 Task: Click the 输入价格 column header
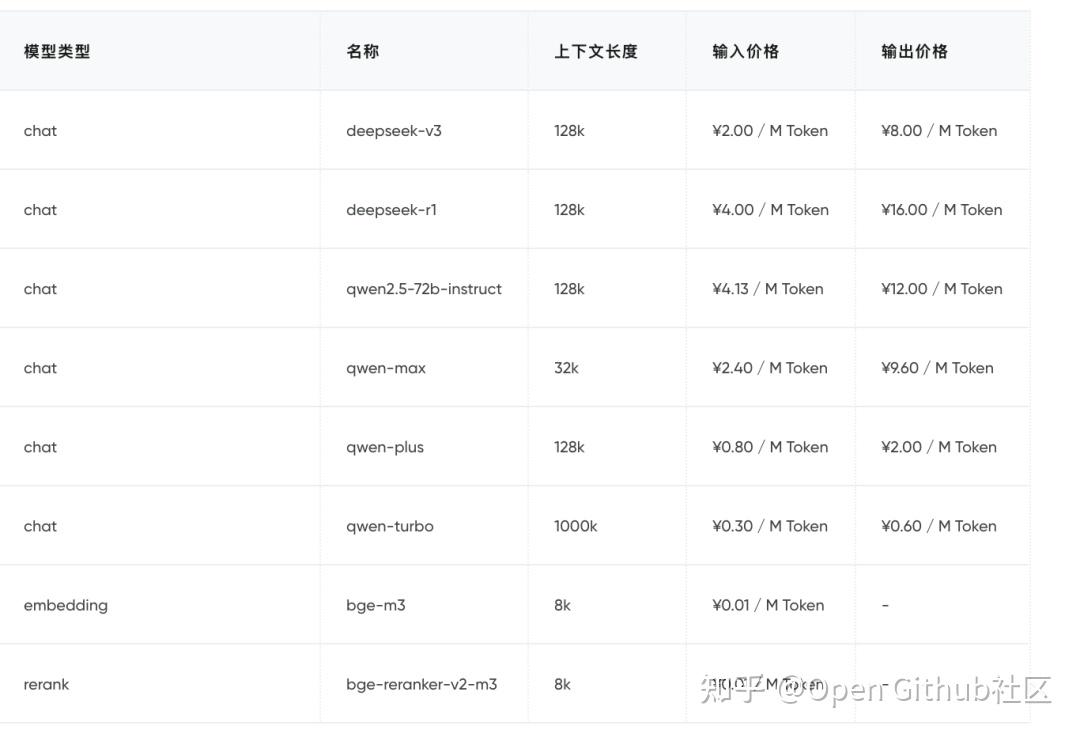(745, 52)
